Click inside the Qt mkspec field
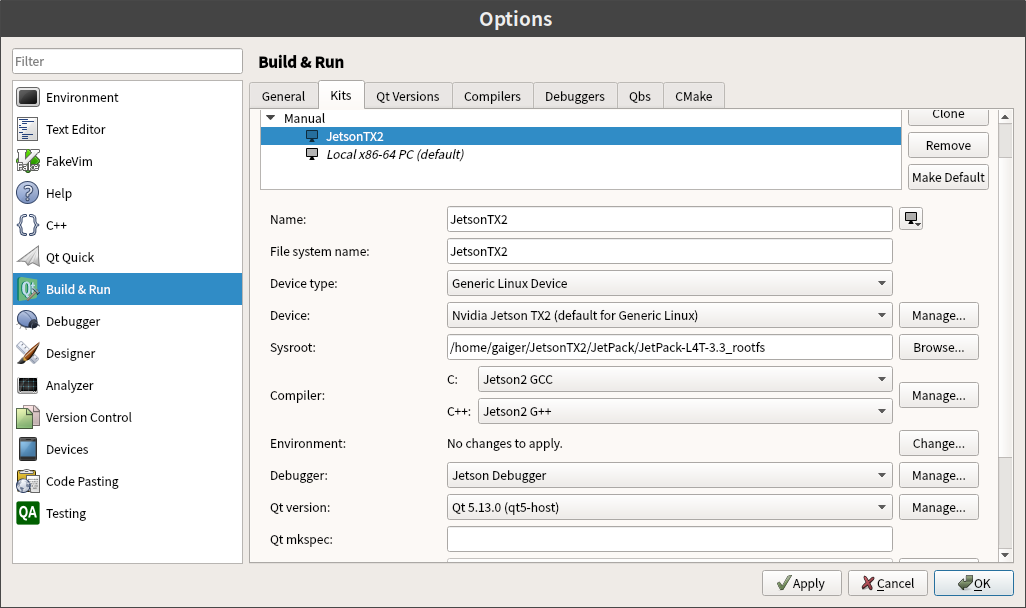This screenshot has width=1026, height=608. (x=668, y=539)
